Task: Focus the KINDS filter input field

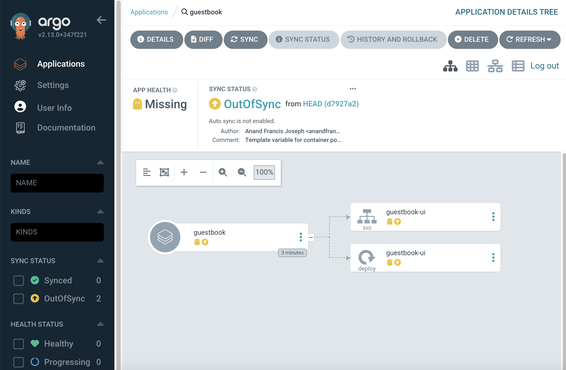Action: 57,232
